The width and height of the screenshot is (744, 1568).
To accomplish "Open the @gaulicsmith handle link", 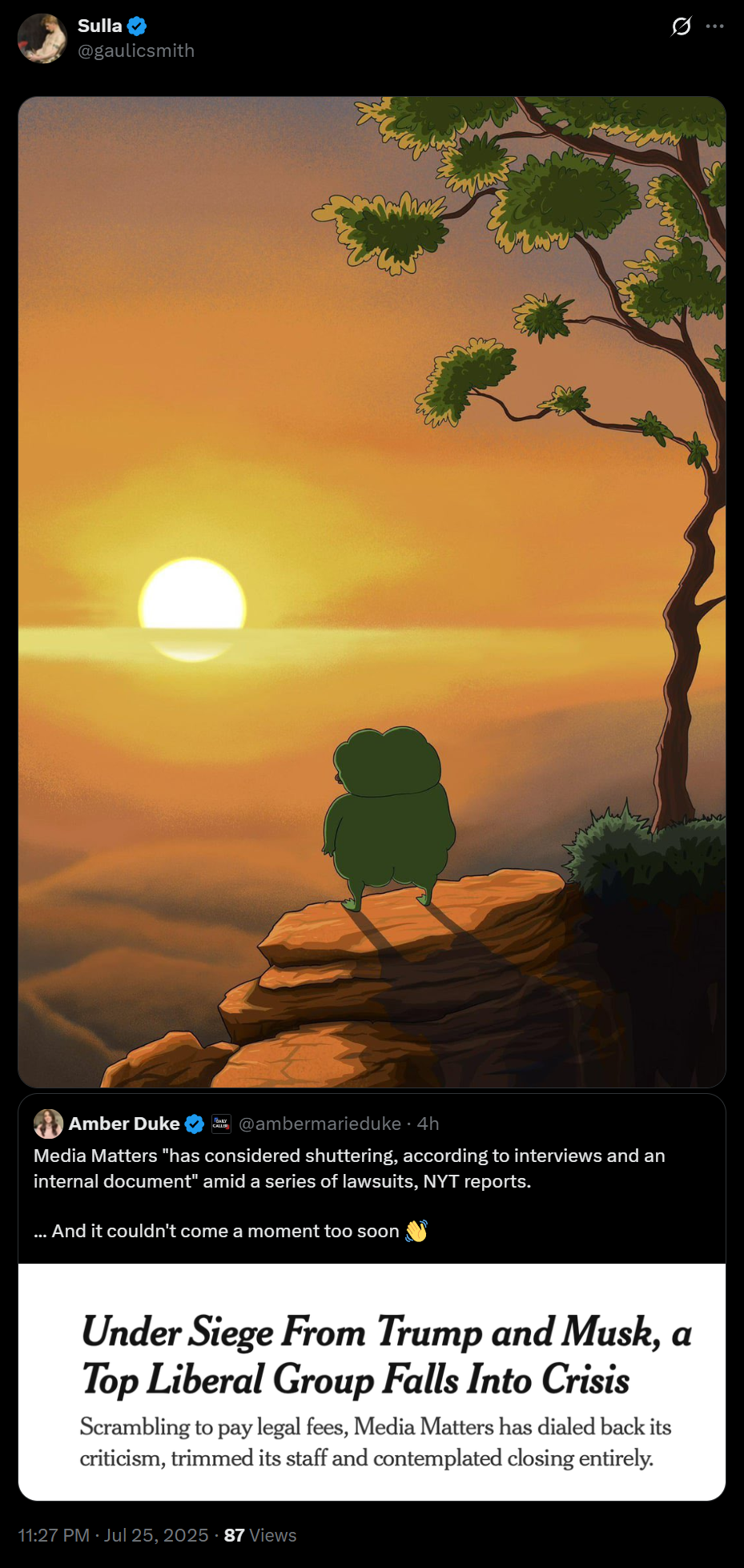I will pyautogui.click(x=136, y=51).
